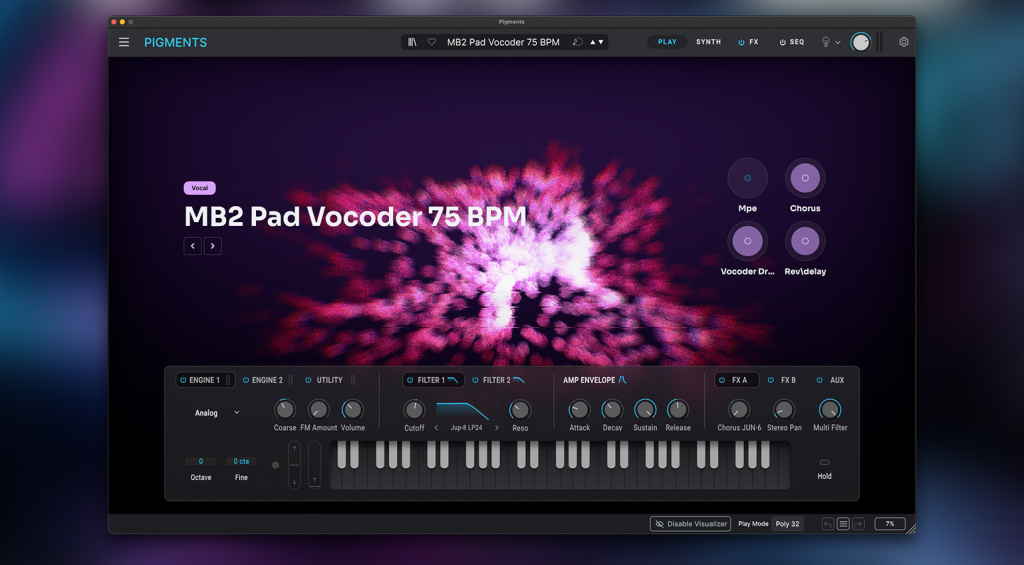1024x565 pixels.
Task: Adjust the master volume knob
Action: (x=861, y=42)
